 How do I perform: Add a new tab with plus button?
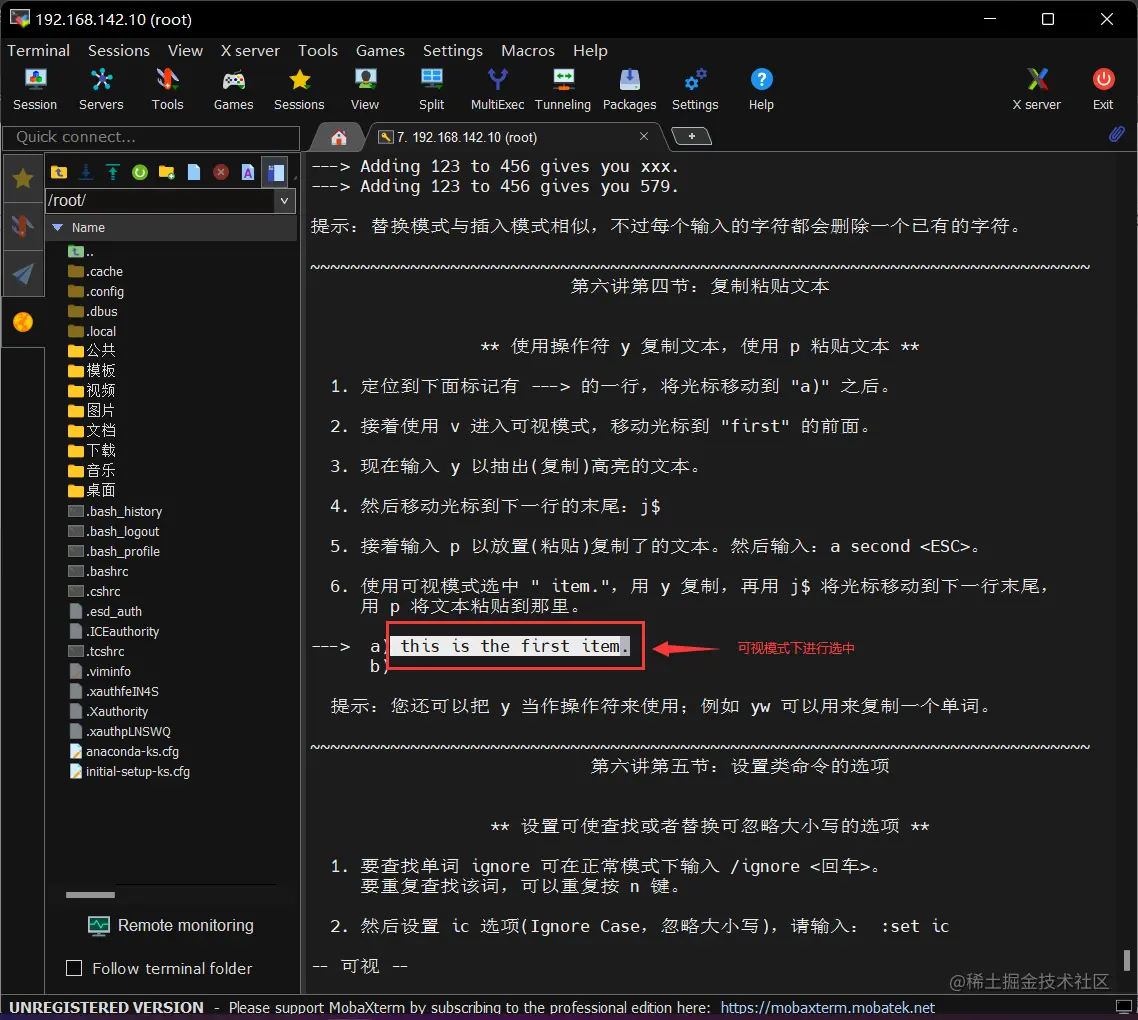pos(692,136)
